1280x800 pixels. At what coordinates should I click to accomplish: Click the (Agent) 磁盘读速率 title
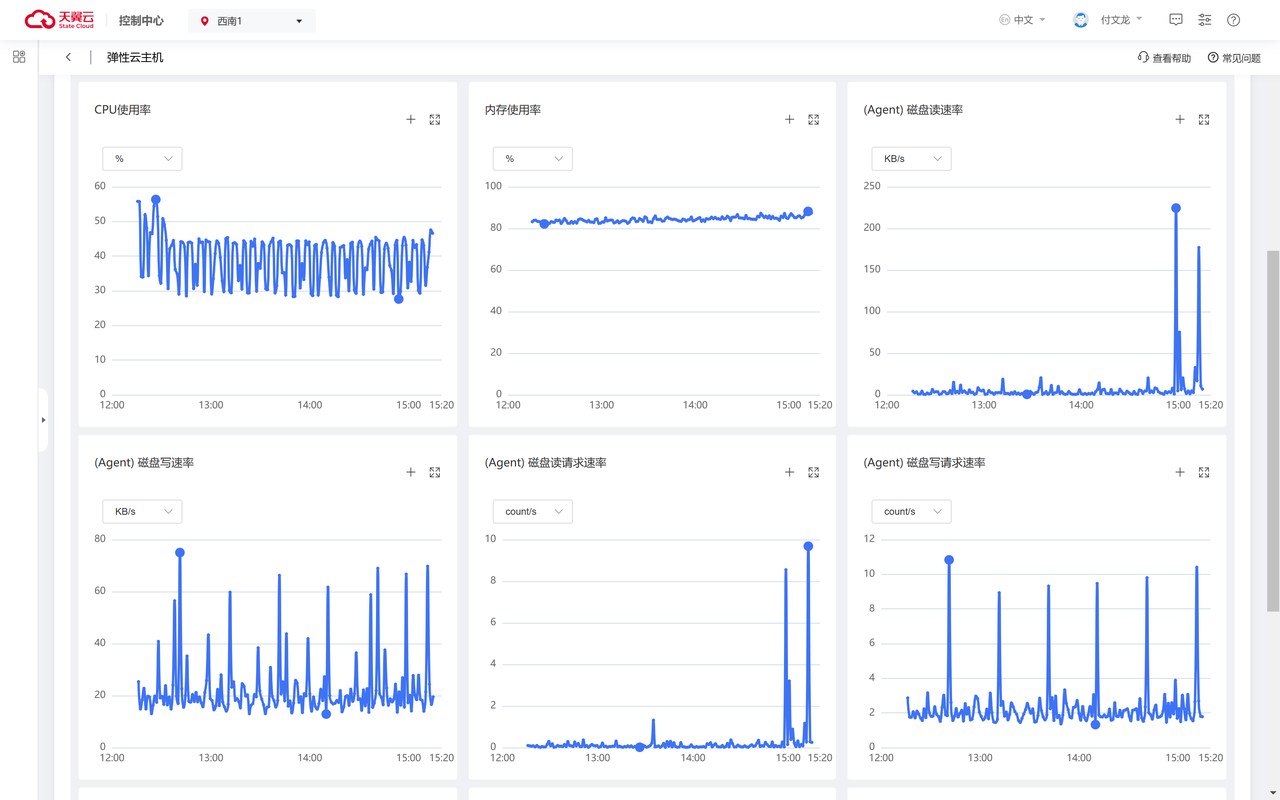(913, 110)
